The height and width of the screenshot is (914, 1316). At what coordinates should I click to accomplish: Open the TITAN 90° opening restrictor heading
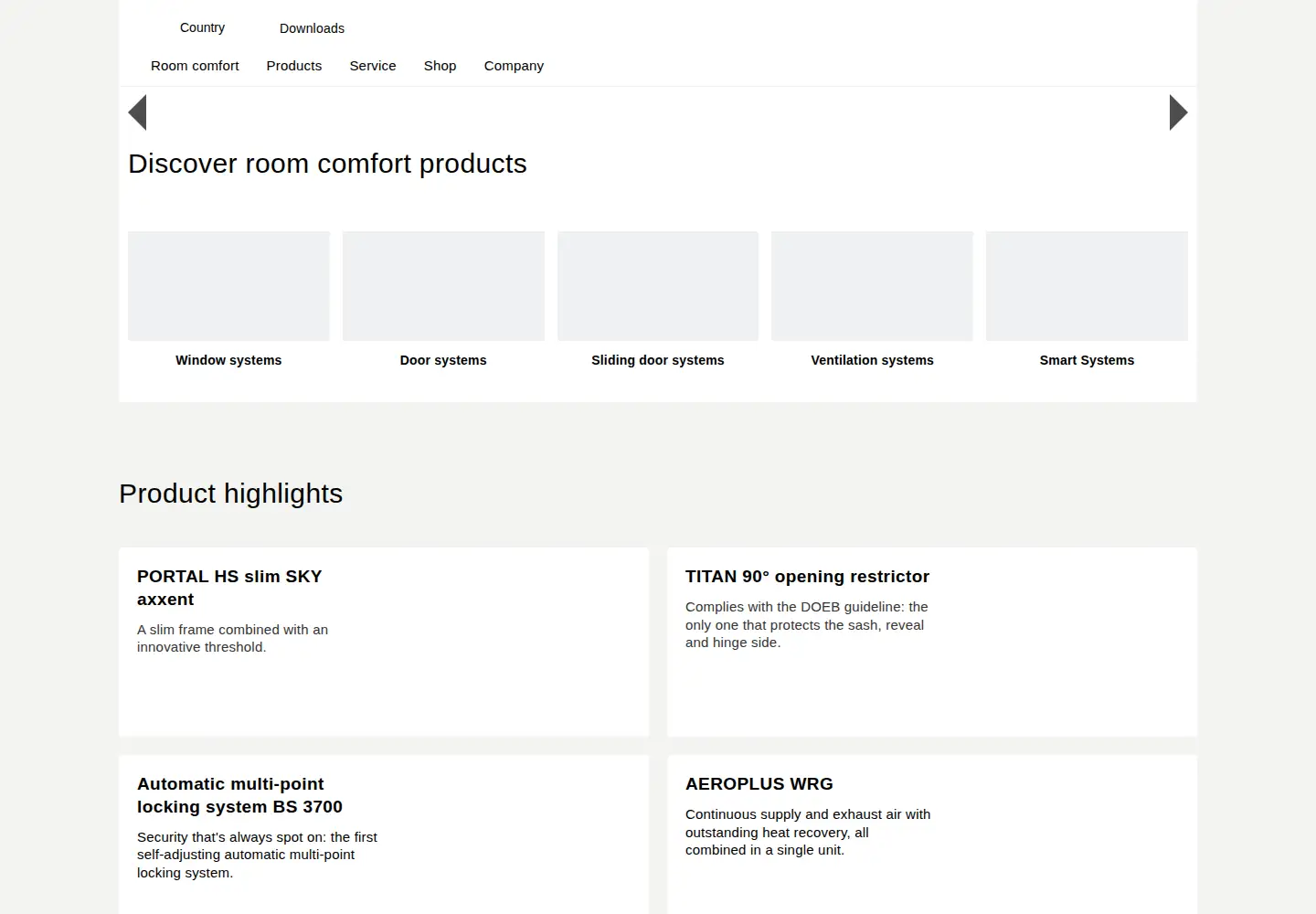tap(807, 577)
